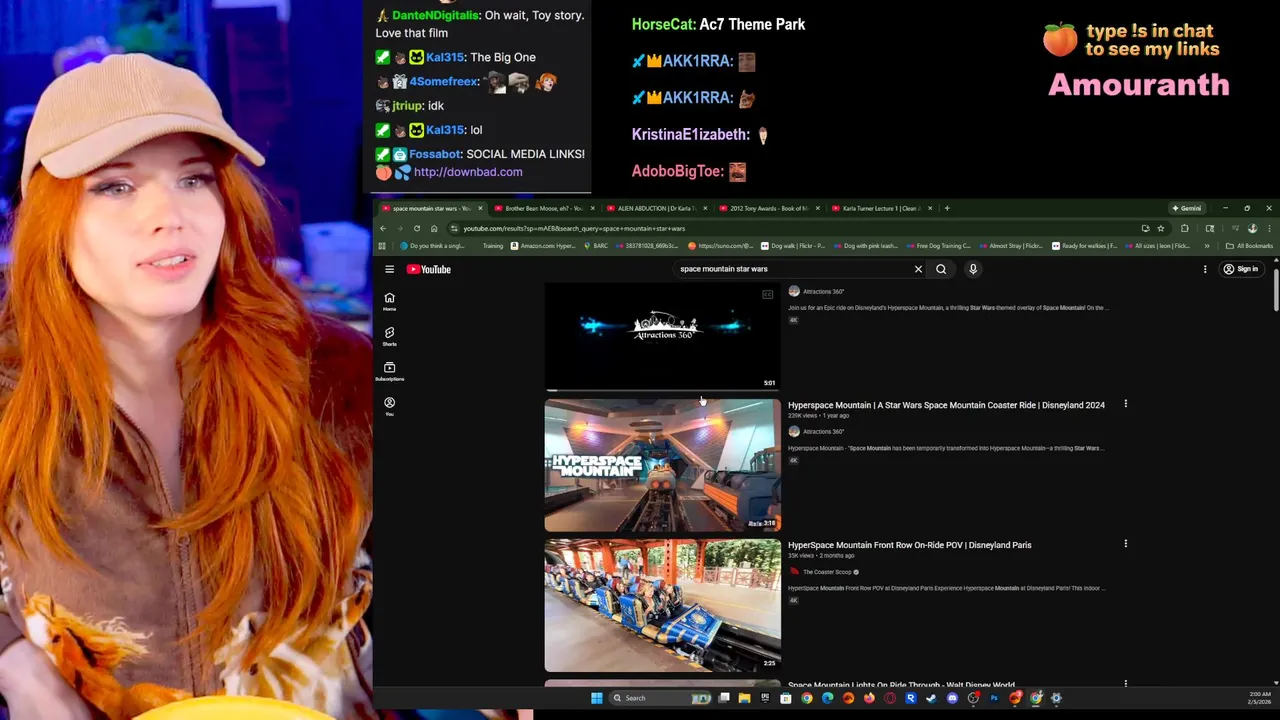Click the browser home icon
The image size is (1280, 720).
(x=434, y=228)
